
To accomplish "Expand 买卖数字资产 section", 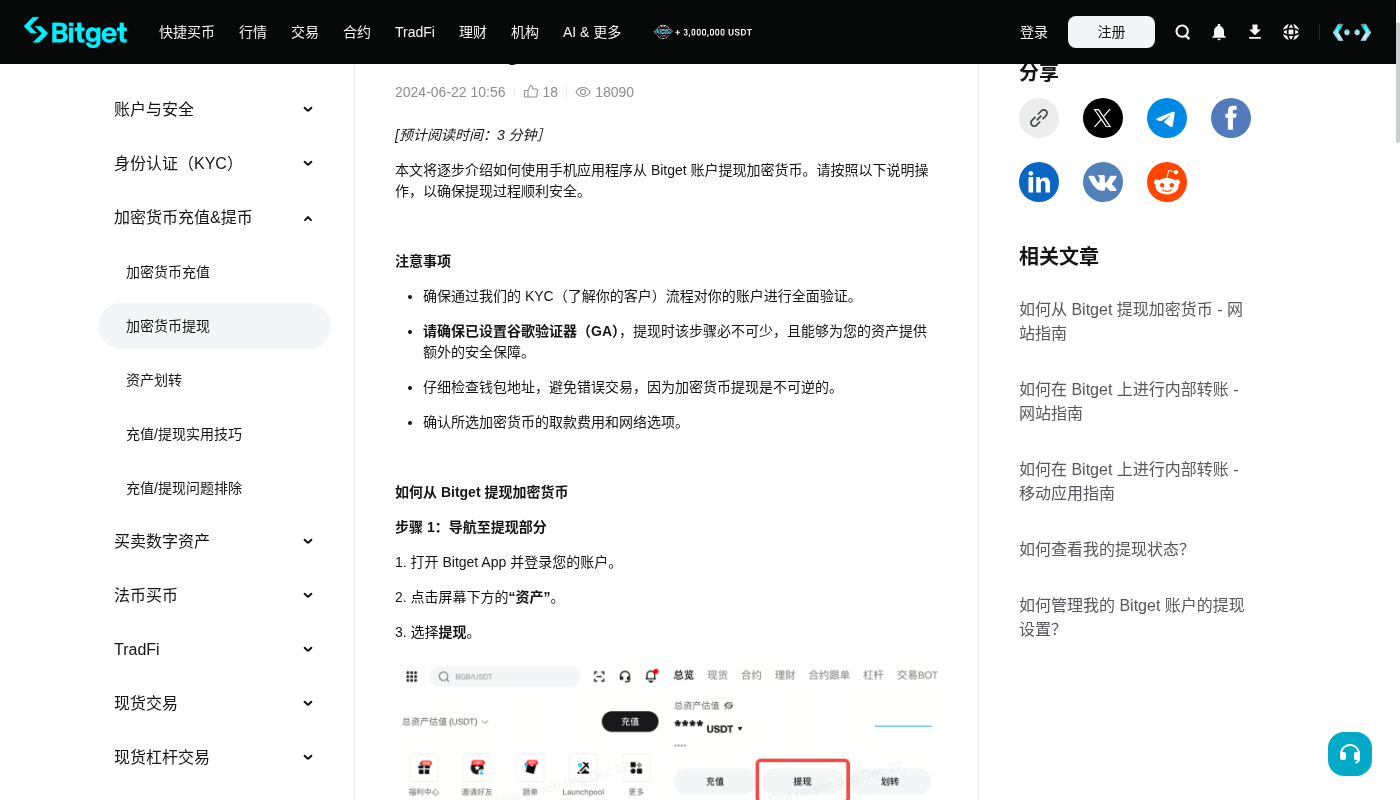I will pos(214,541).
